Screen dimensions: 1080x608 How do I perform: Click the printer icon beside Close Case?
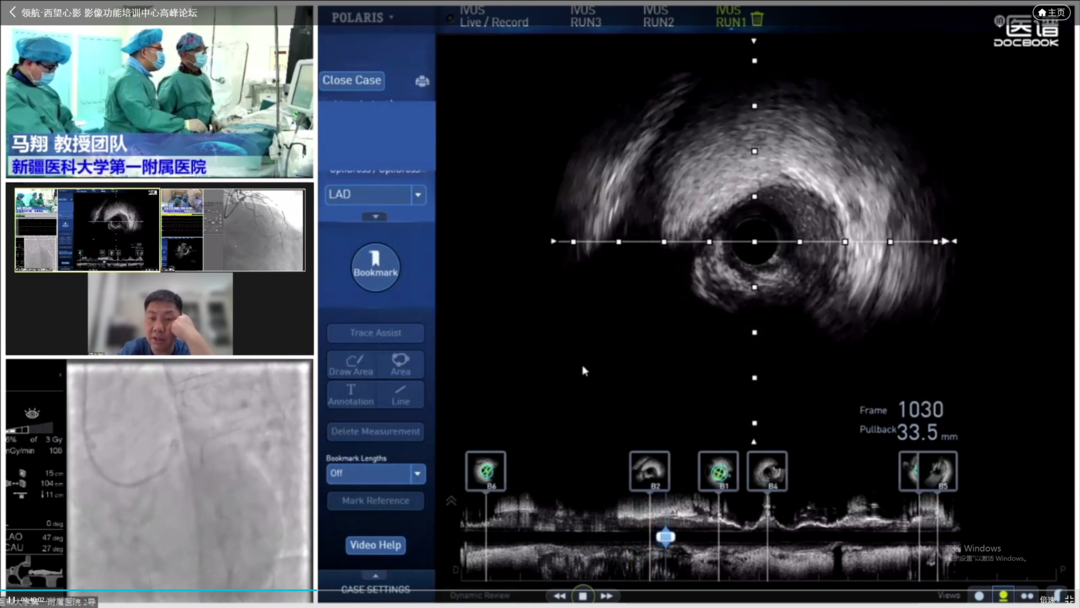pos(422,81)
